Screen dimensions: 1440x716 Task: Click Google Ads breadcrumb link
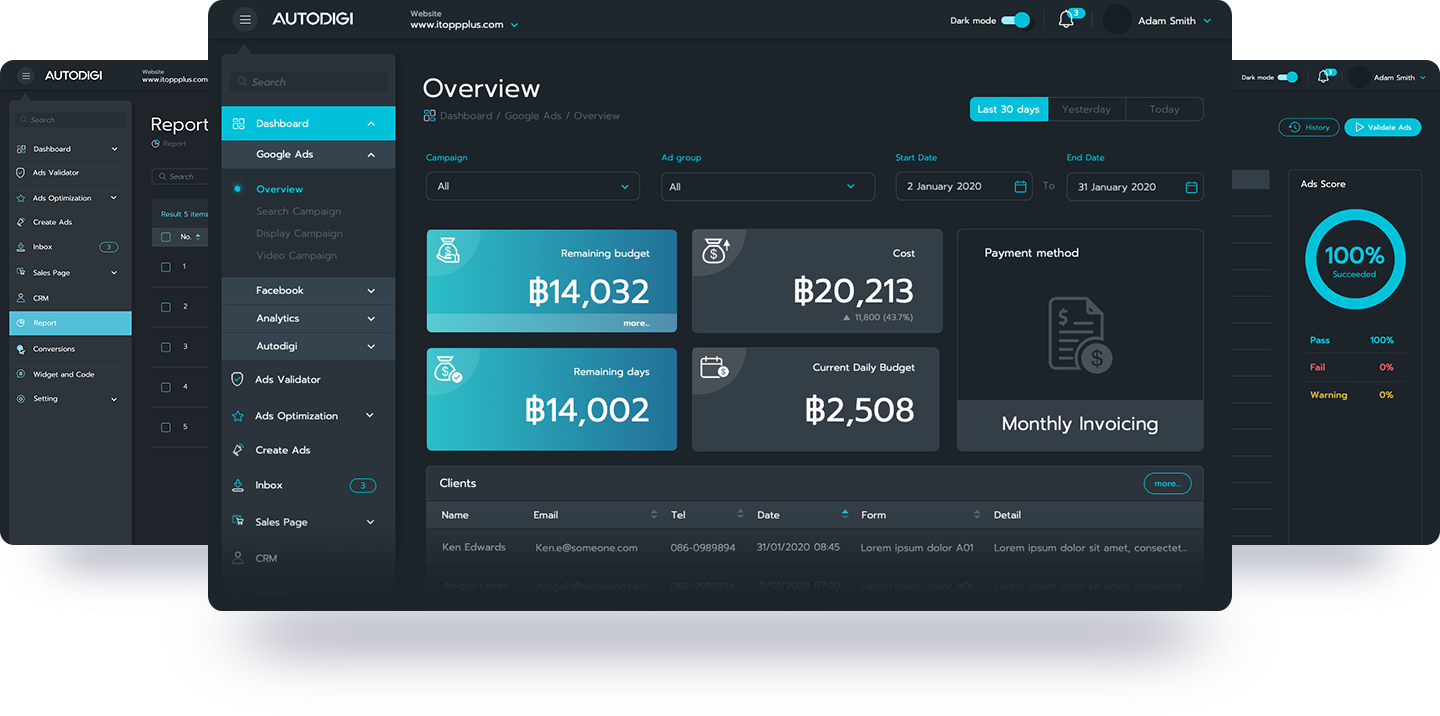coord(533,116)
